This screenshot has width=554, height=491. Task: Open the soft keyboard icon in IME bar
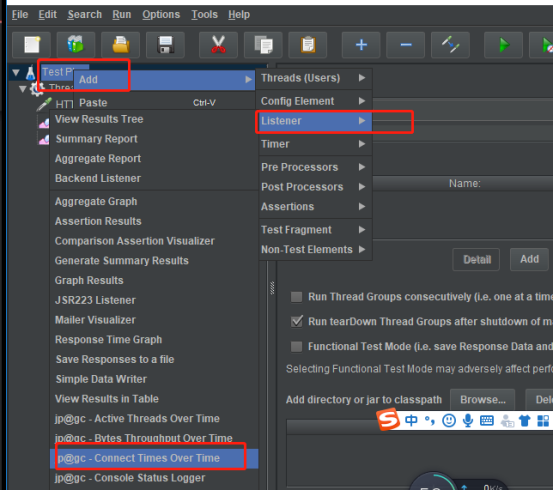click(x=487, y=420)
